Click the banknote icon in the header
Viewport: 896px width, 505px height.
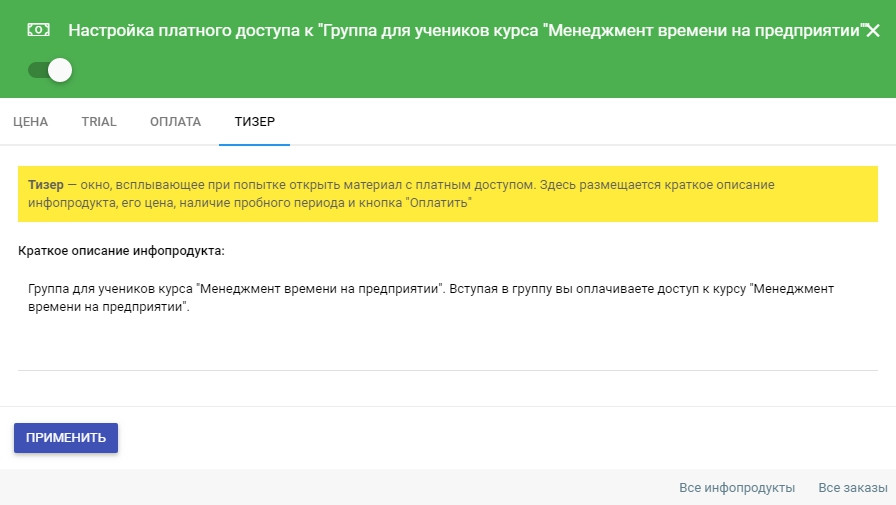[40, 31]
